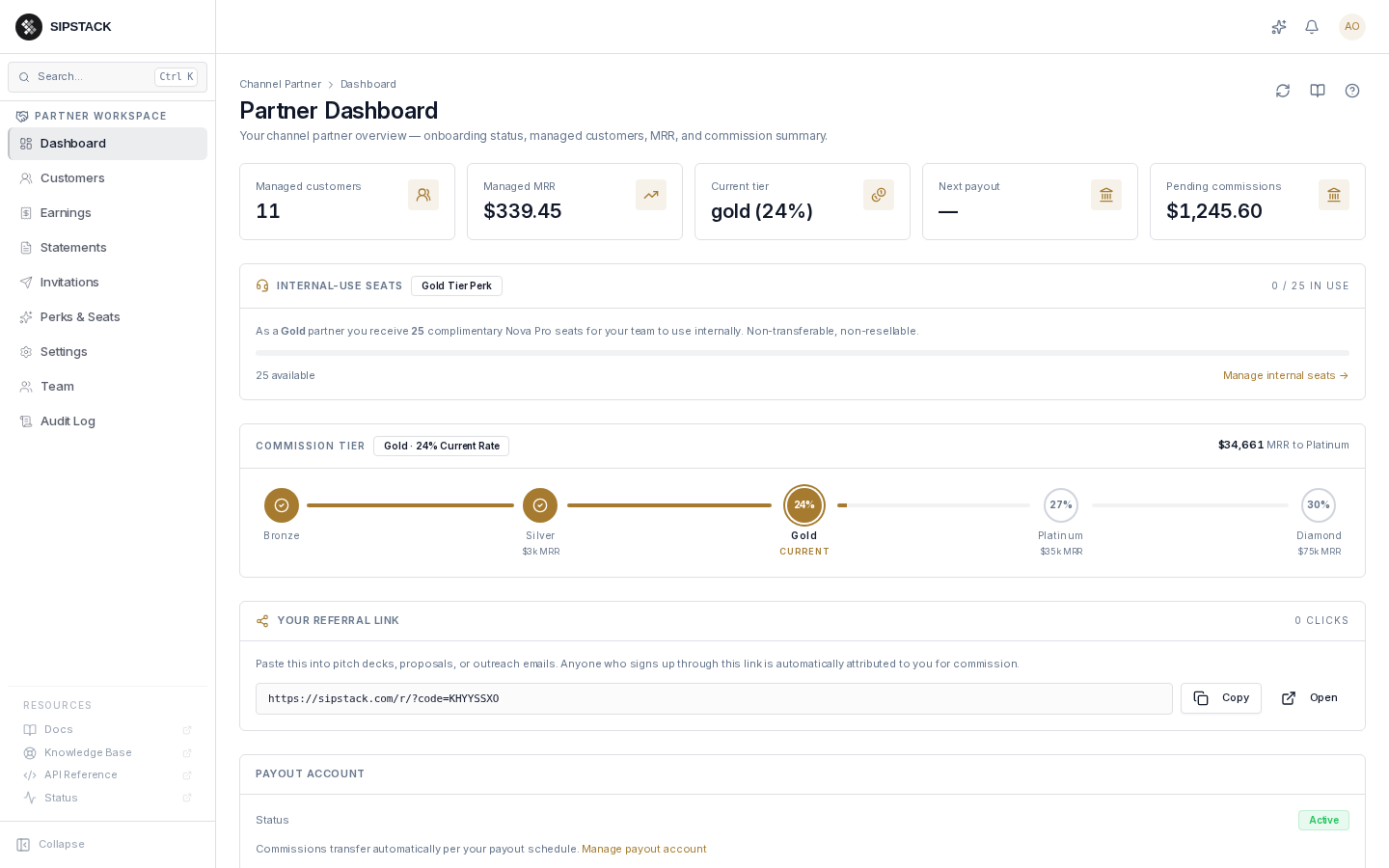Click the Current tier coins icon
Viewport: 1389px width, 868px height.
pyautogui.click(x=879, y=195)
